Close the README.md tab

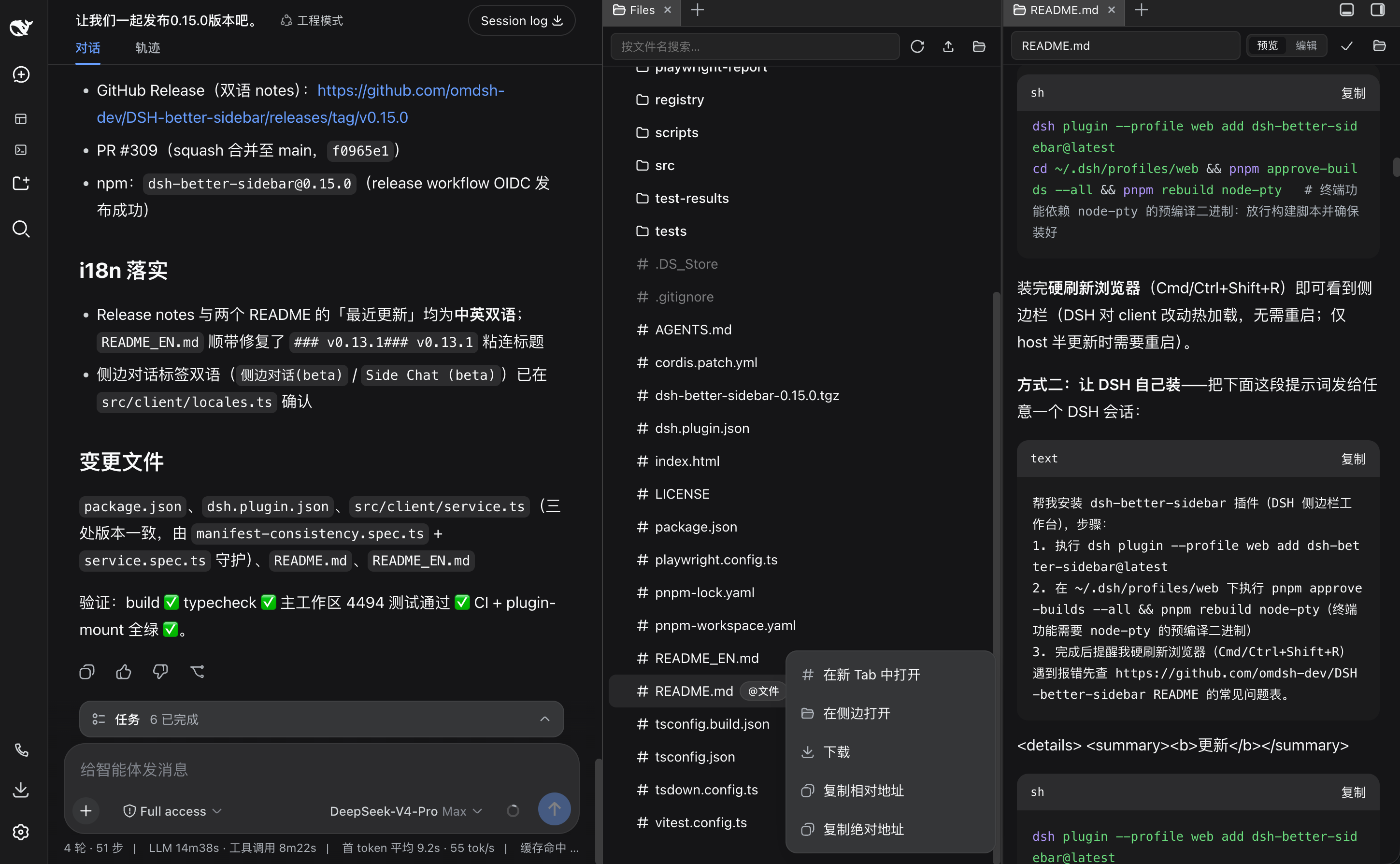(1112, 10)
